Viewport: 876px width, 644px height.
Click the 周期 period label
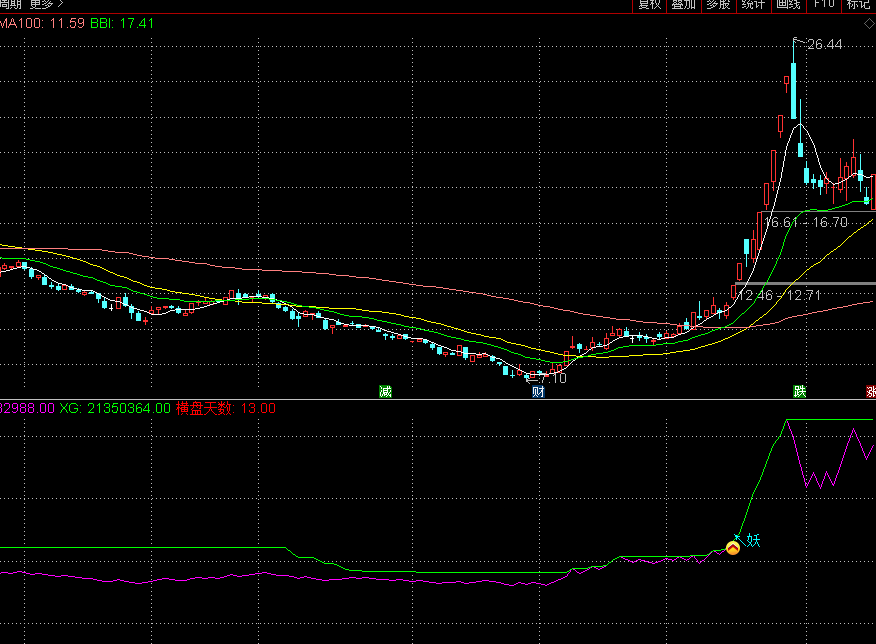[11, 4]
